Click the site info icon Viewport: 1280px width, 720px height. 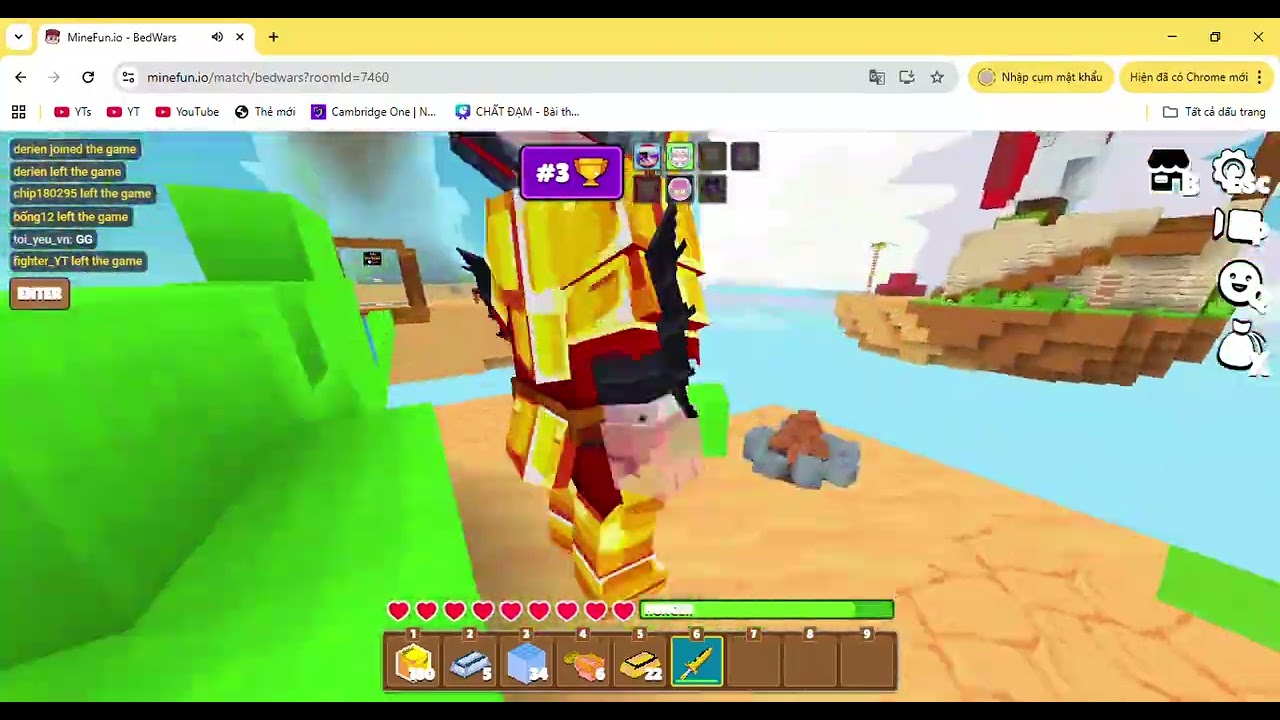[x=127, y=77]
